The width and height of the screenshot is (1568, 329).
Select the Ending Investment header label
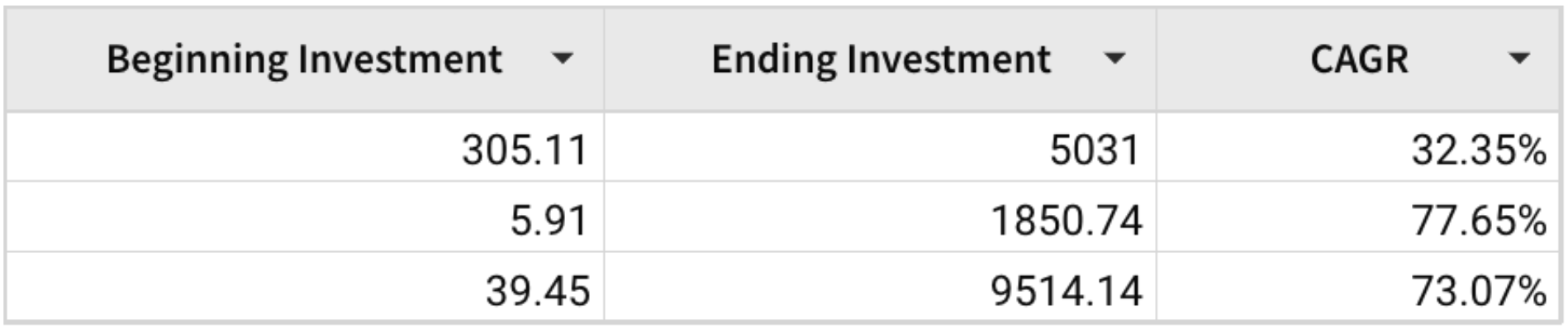(x=881, y=60)
